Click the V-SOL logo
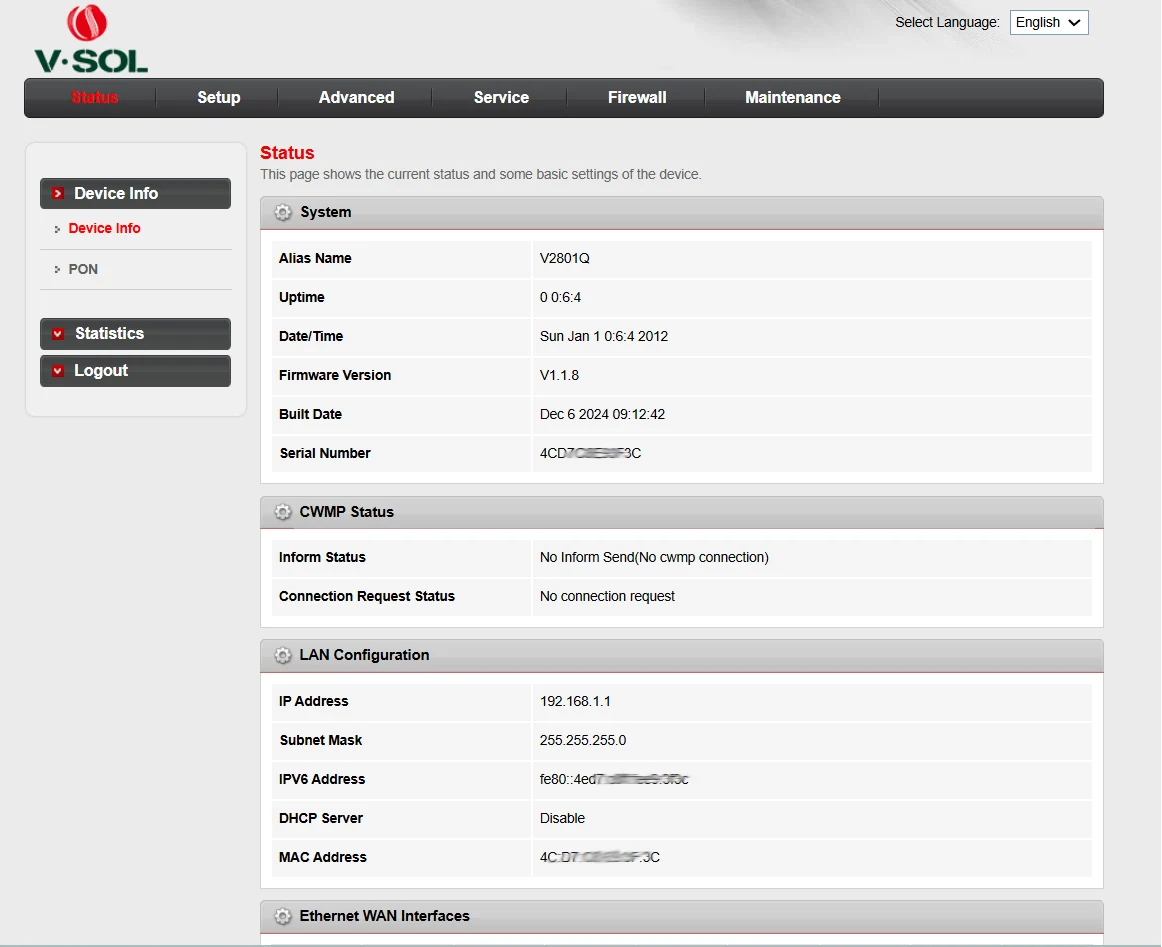Screen dimensions: 1162x947 90,40
